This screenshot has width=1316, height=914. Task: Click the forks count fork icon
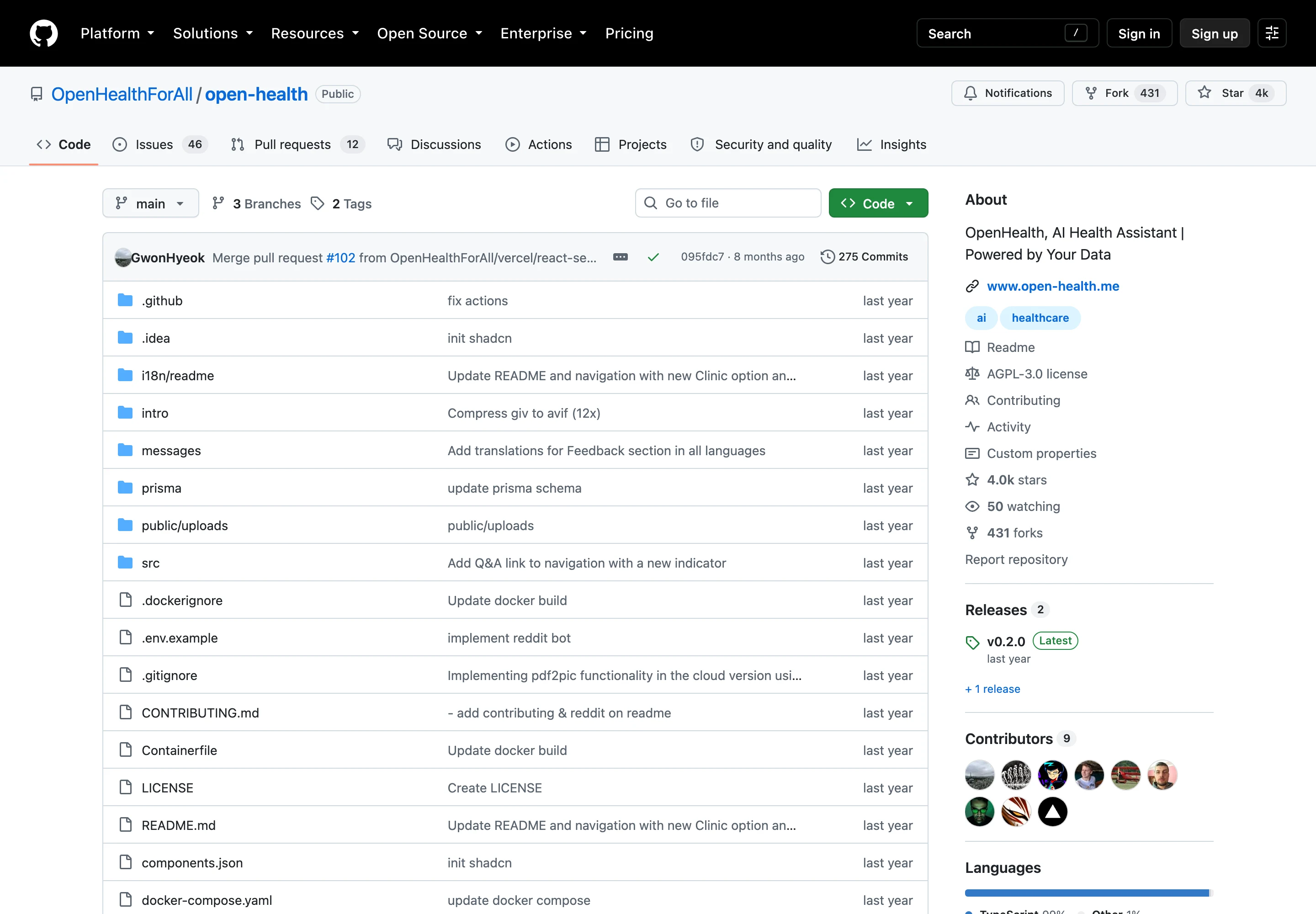click(972, 532)
